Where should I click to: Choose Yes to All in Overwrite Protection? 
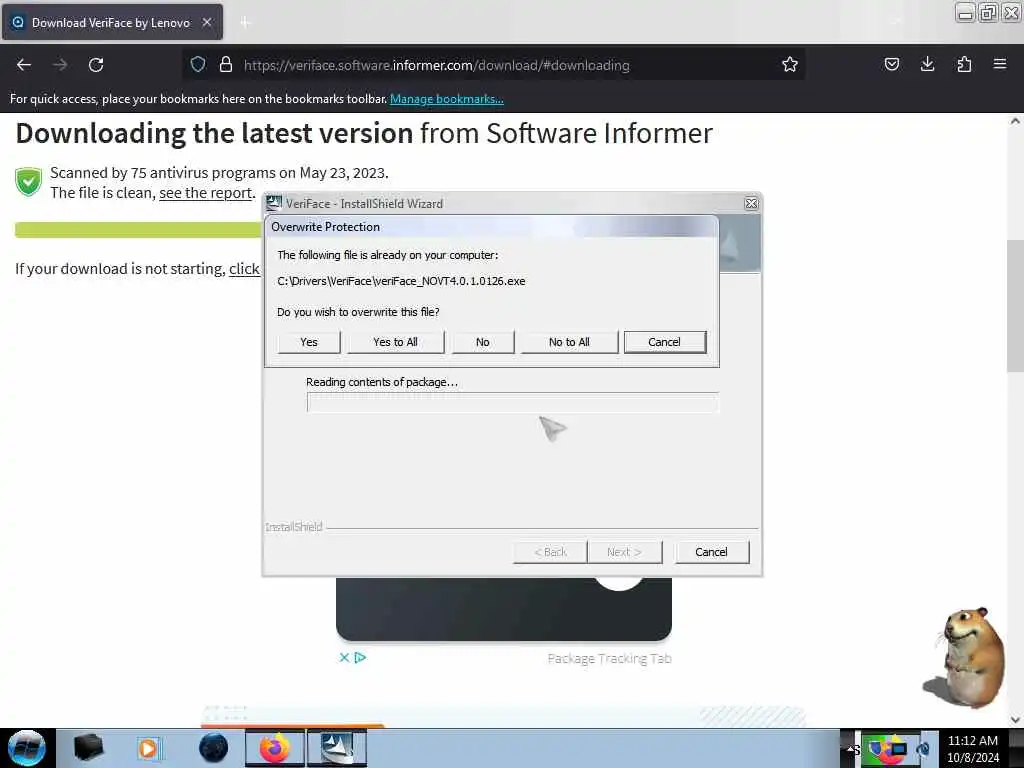(395, 342)
